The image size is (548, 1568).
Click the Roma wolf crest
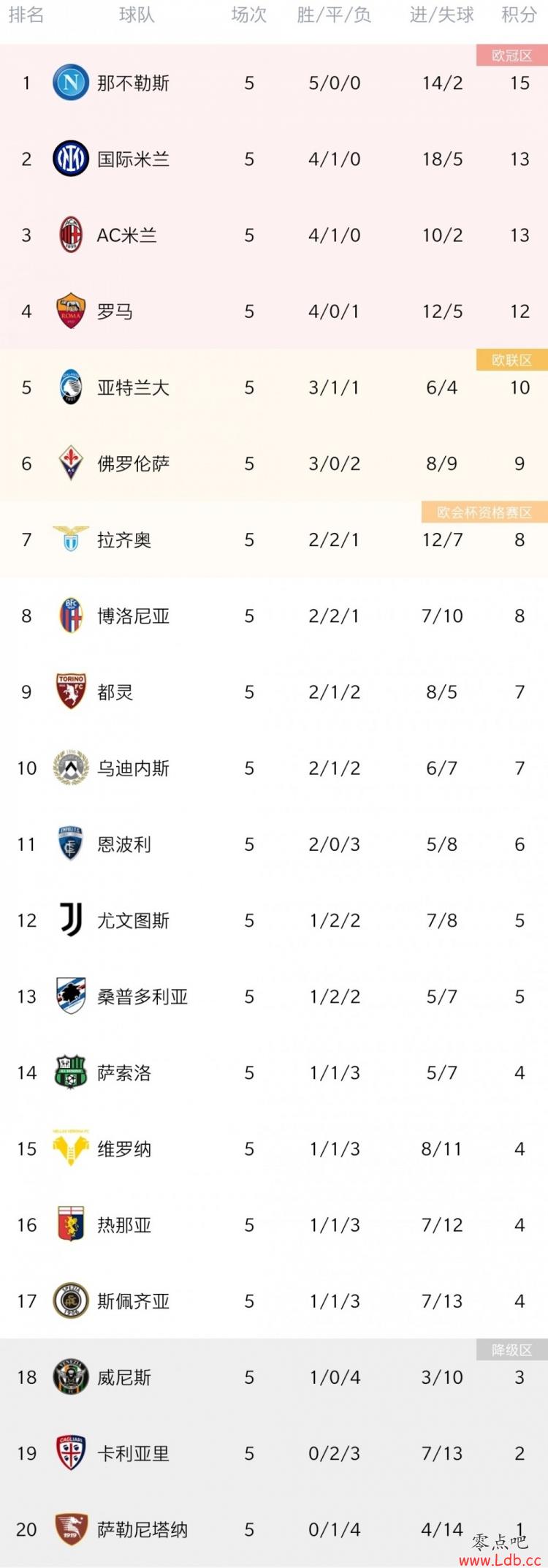point(71,311)
